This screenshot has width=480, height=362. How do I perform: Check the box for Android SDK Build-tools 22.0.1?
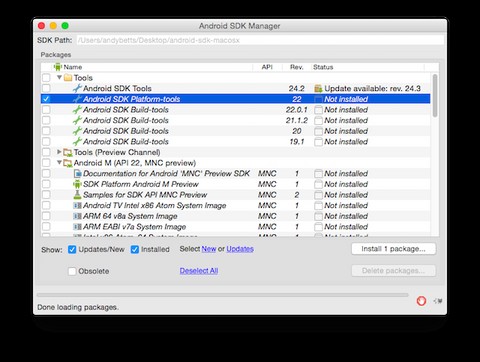coord(46,110)
